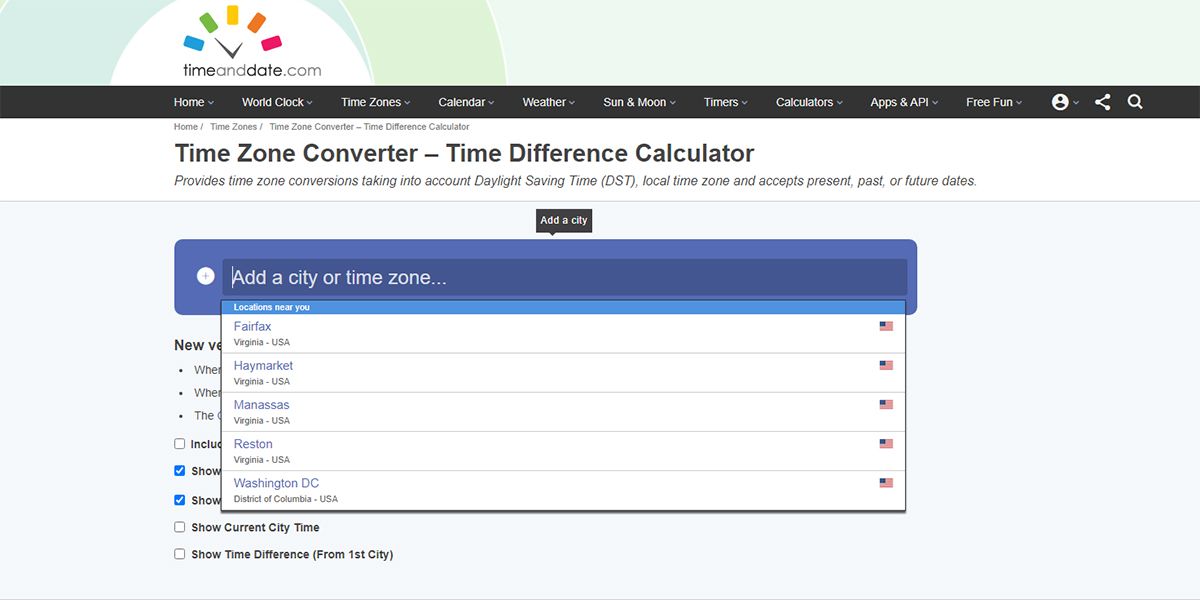Image resolution: width=1200 pixels, height=600 pixels.
Task: Click the US flag beside Reston
Action: (886, 444)
